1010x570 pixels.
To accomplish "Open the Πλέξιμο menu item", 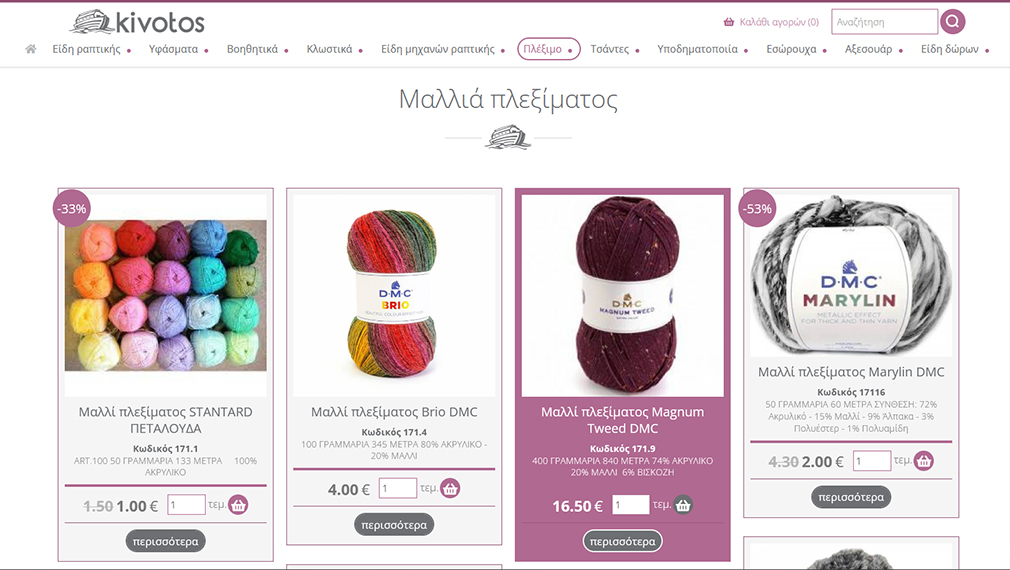I will point(549,49).
